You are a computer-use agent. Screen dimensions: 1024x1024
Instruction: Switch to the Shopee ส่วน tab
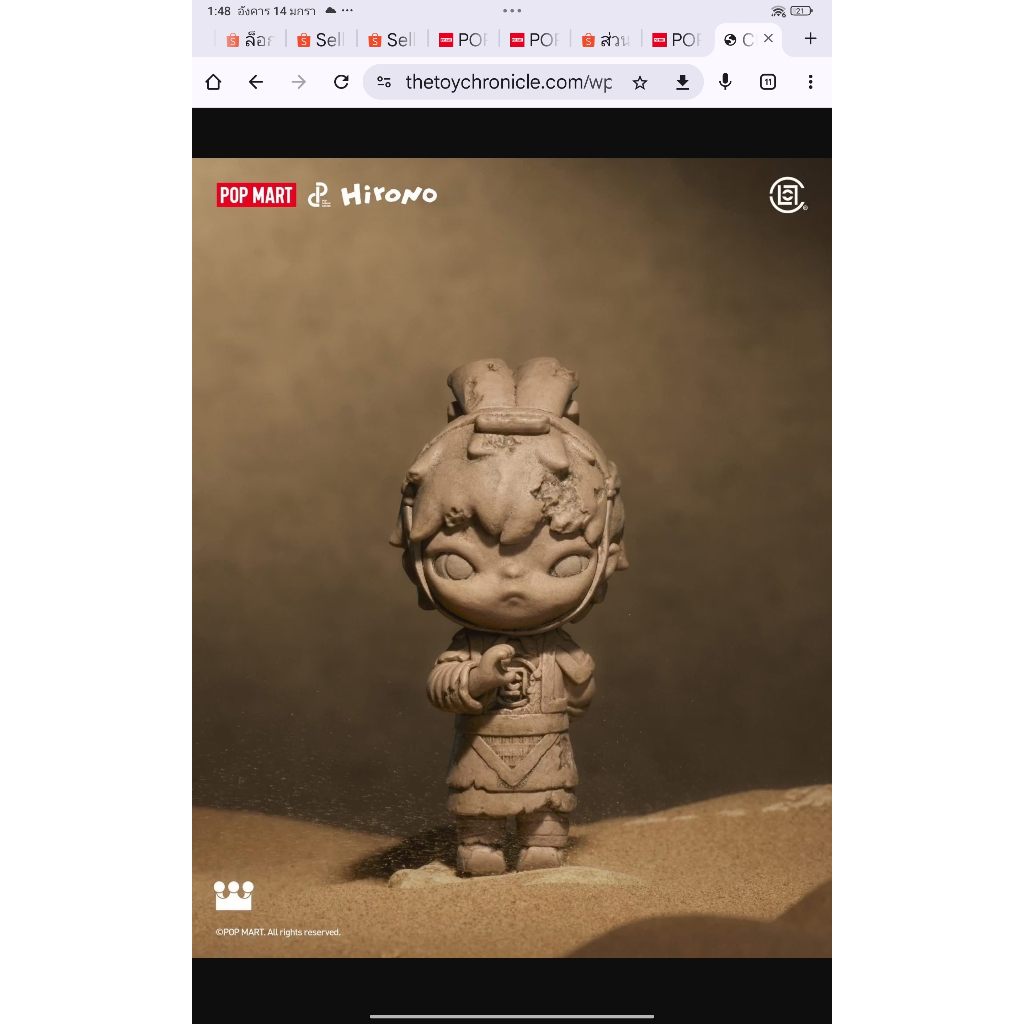(605, 40)
